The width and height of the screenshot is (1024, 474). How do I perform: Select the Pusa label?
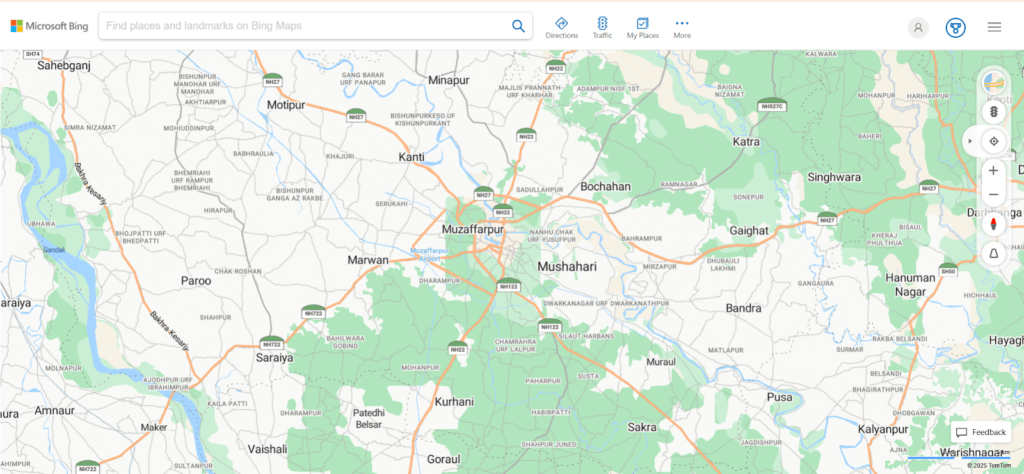pos(780,397)
